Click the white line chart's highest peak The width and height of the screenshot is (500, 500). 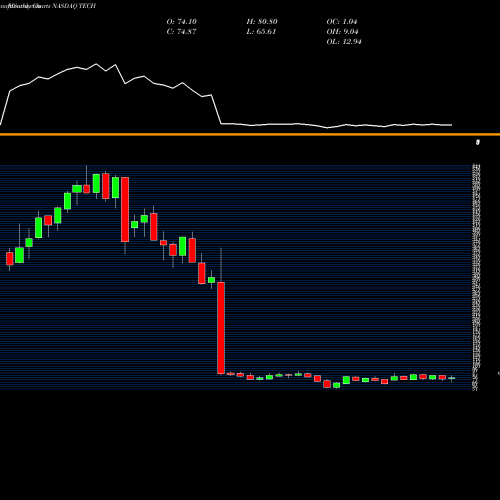97,64
